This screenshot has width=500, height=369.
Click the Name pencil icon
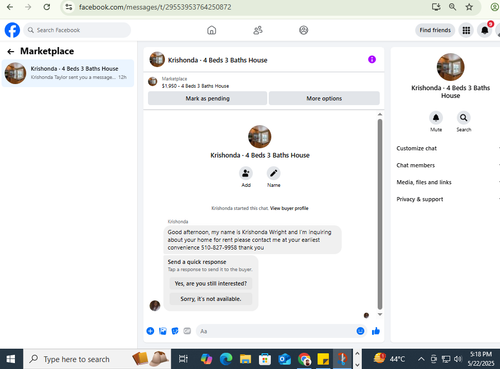point(274,173)
